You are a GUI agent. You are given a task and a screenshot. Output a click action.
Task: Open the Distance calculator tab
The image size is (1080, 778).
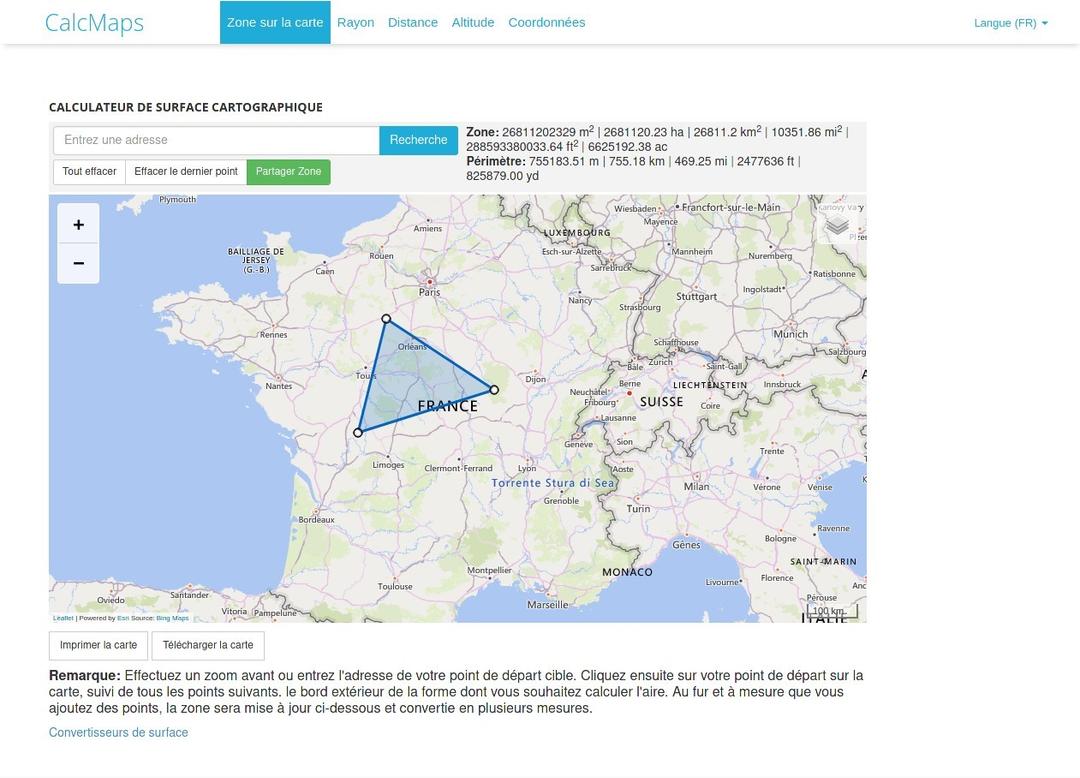click(412, 21)
